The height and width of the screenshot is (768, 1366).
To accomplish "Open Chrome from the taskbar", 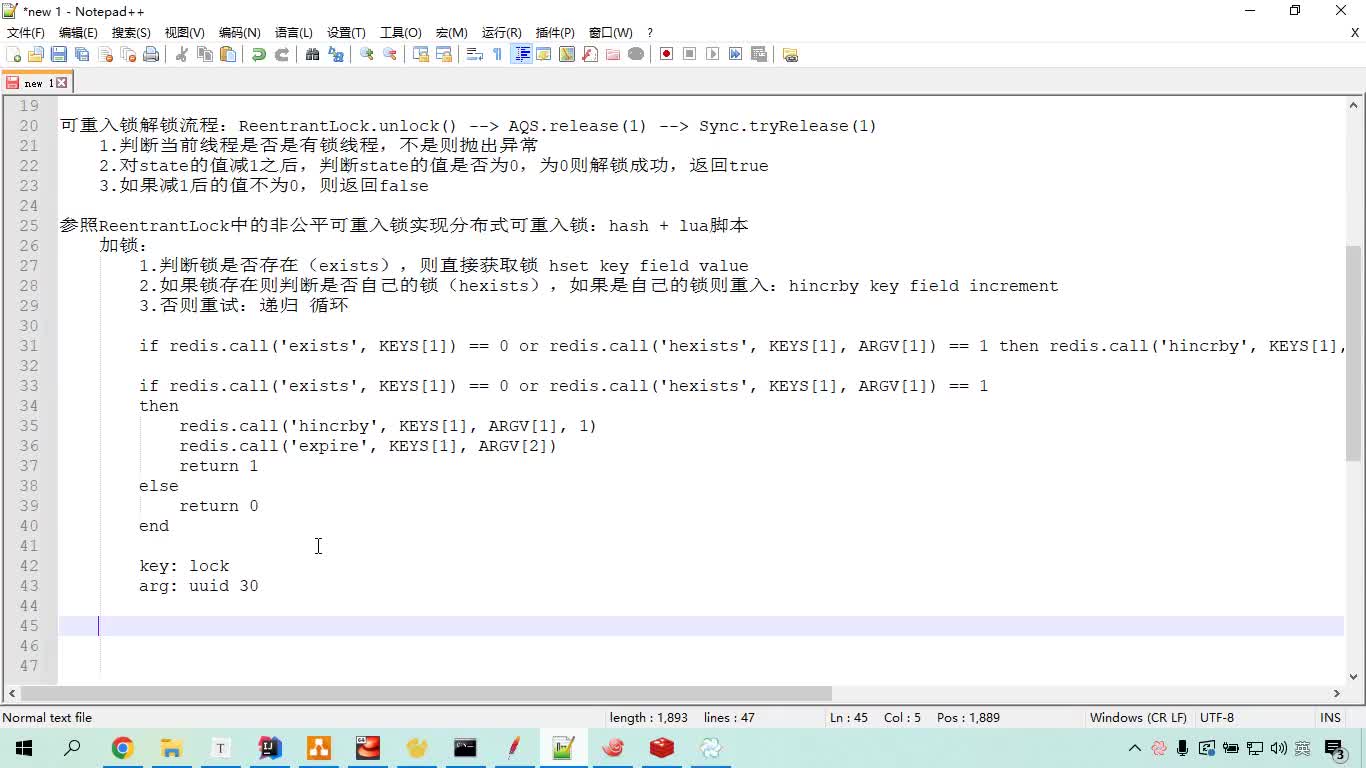I will (x=122, y=748).
